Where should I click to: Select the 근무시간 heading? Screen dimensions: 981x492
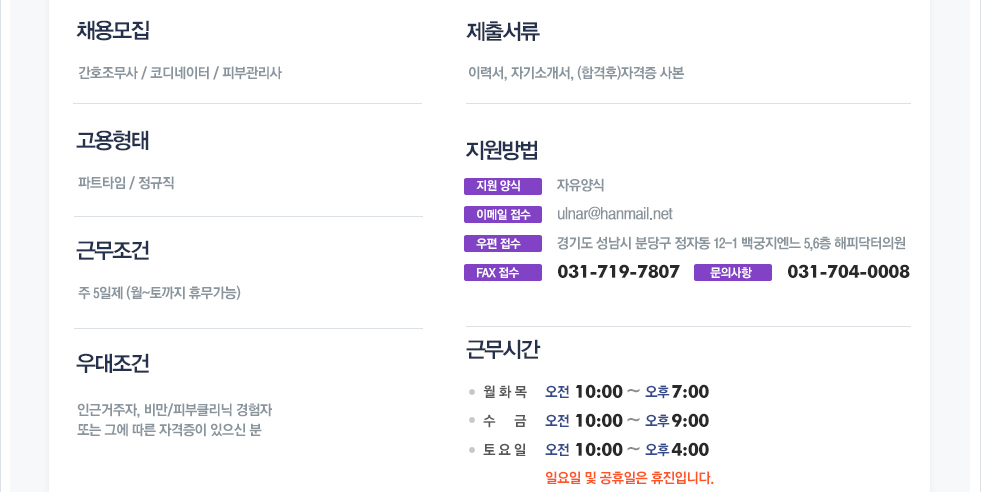pyautogui.click(x=502, y=349)
